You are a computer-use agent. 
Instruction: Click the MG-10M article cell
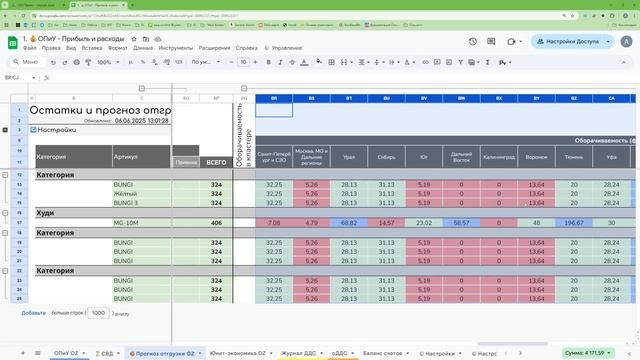click(141, 223)
